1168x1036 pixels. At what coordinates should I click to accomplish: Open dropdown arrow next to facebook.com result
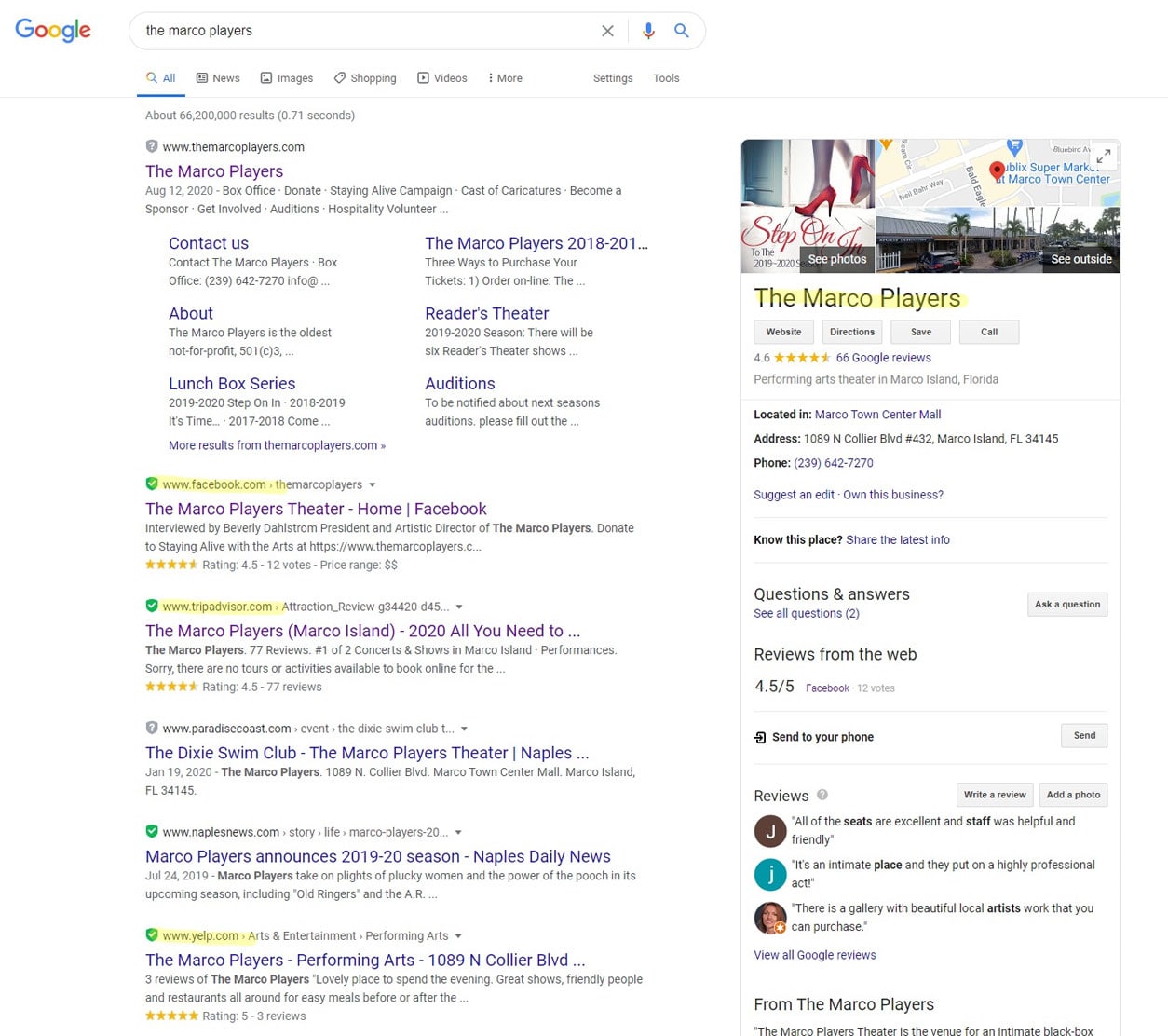373,484
